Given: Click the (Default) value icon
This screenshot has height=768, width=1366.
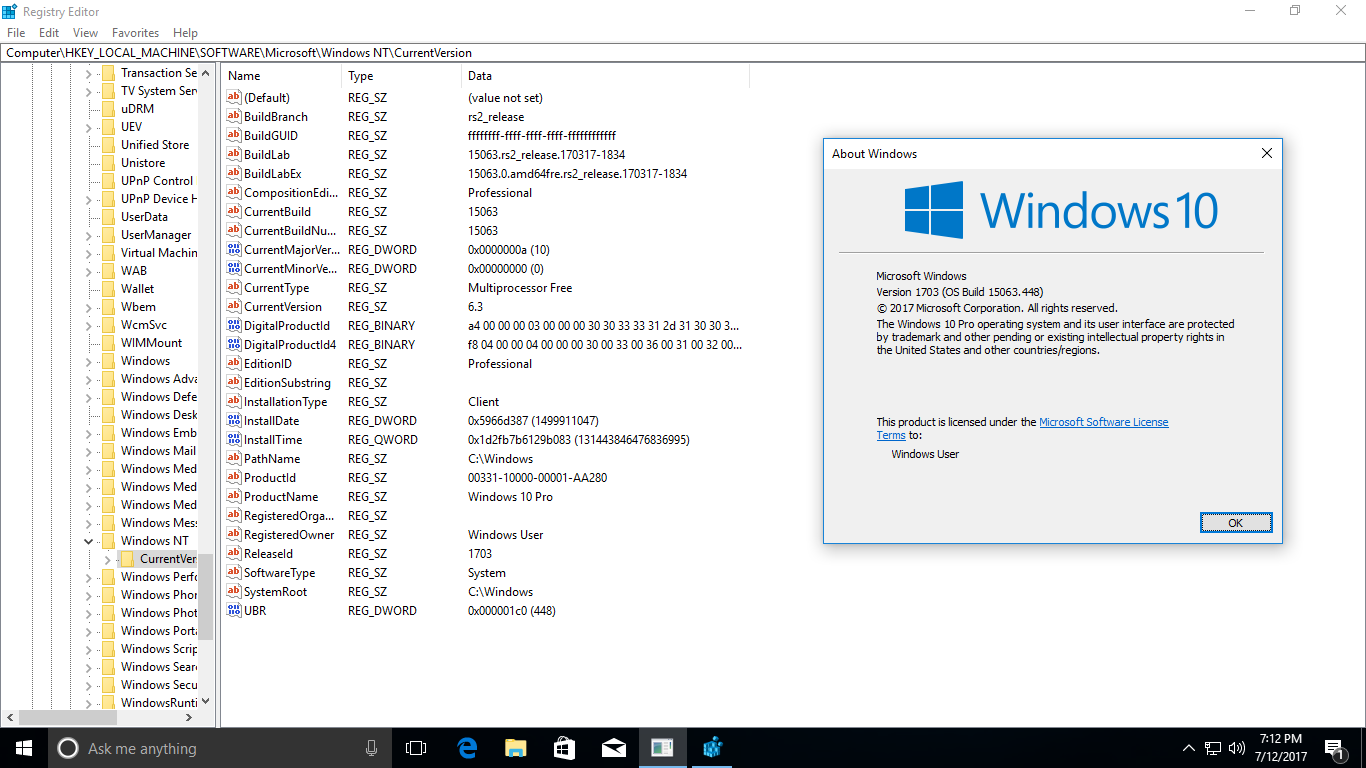Looking at the screenshot, I should click(234, 98).
